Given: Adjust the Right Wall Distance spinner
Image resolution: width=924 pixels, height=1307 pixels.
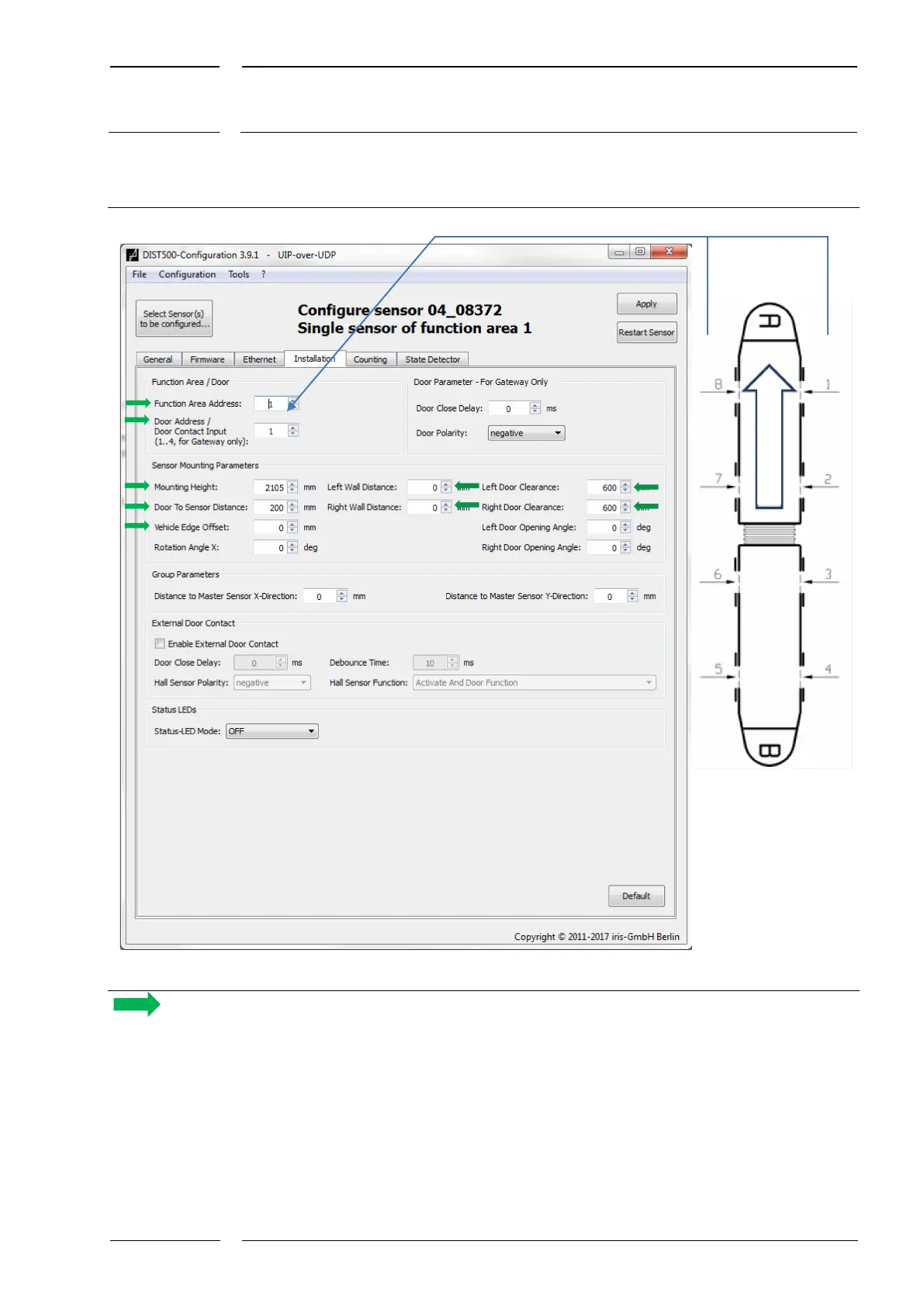Looking at the screenshot, I should click(x=446, y=508).
